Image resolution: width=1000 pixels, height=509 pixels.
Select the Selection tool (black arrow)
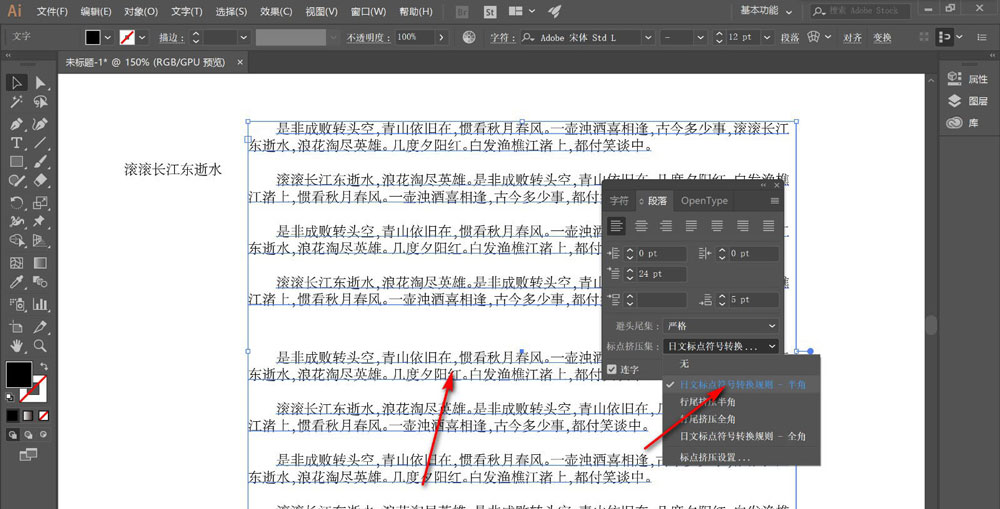(17, 83)
